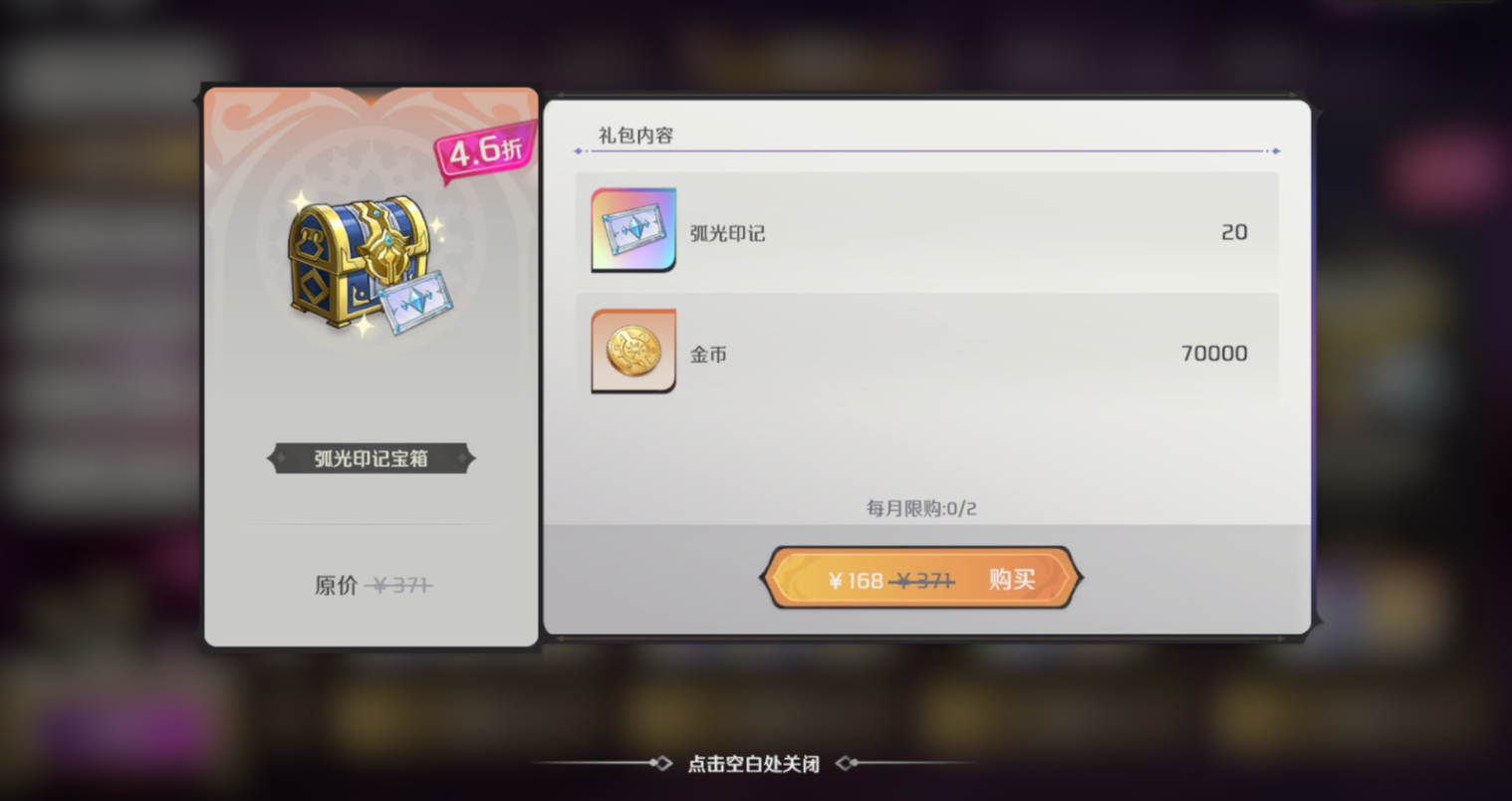Click the 弧光印记 item name text

click(727, 233)
